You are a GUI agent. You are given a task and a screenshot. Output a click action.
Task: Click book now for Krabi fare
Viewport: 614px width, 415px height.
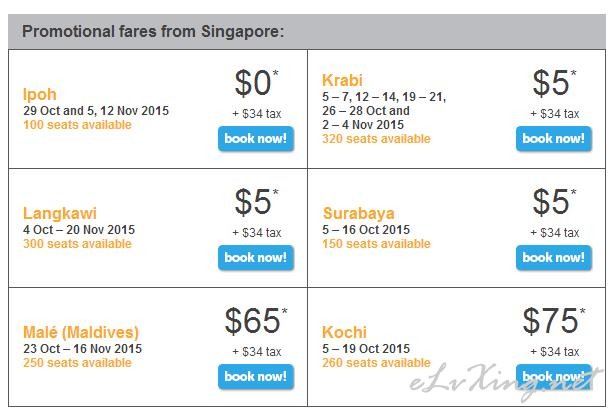tap(554, 139)
